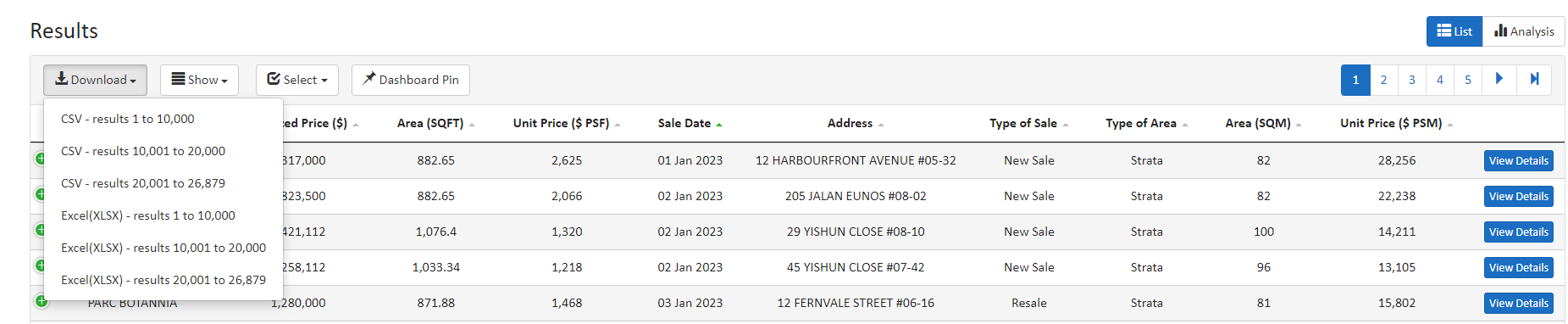This screenshot has height=324, width=1568.
Task: Click sort arrow on Unit Price ($ PSF)
Action: tap(618, 125)
